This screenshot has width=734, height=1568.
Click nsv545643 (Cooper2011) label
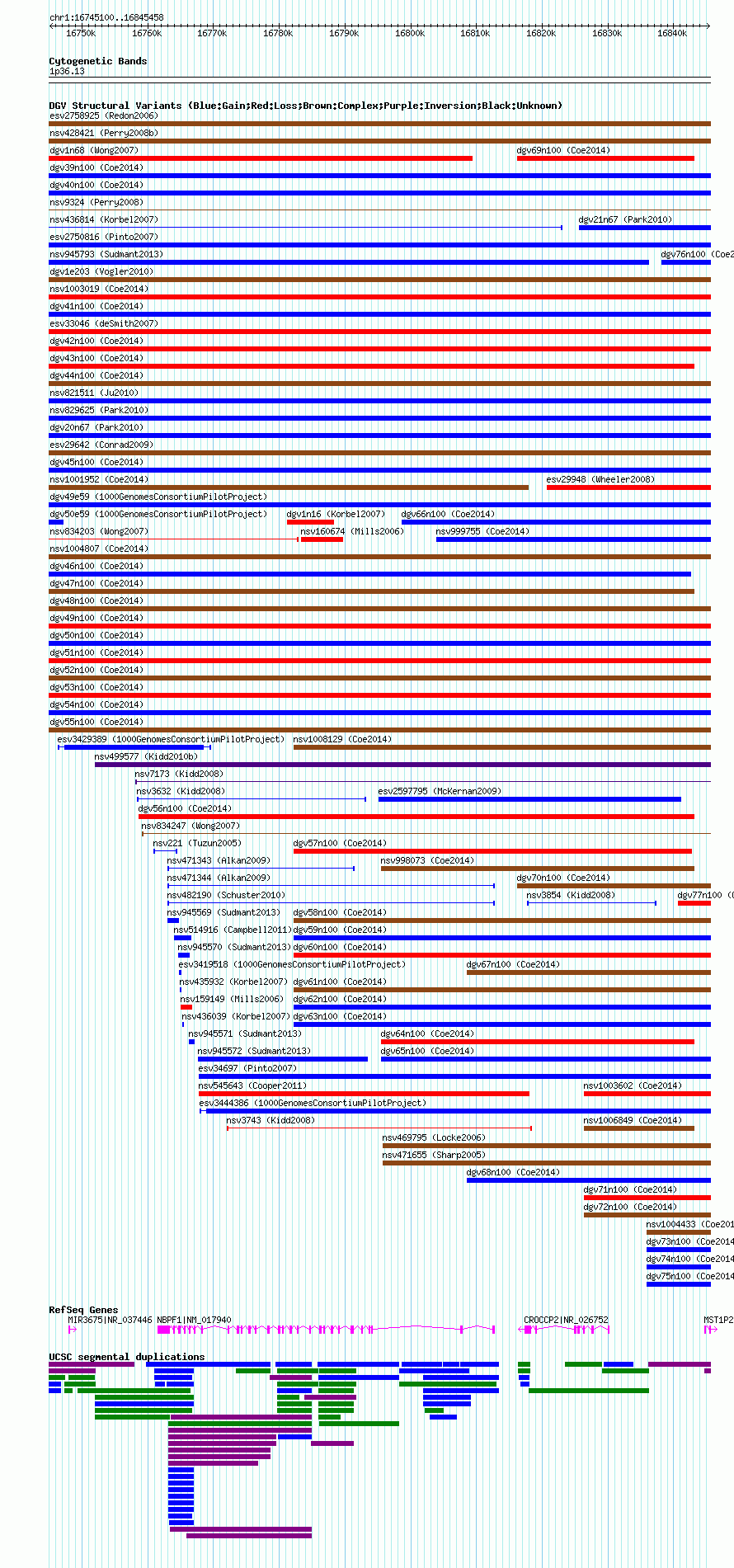(253, 1085)
